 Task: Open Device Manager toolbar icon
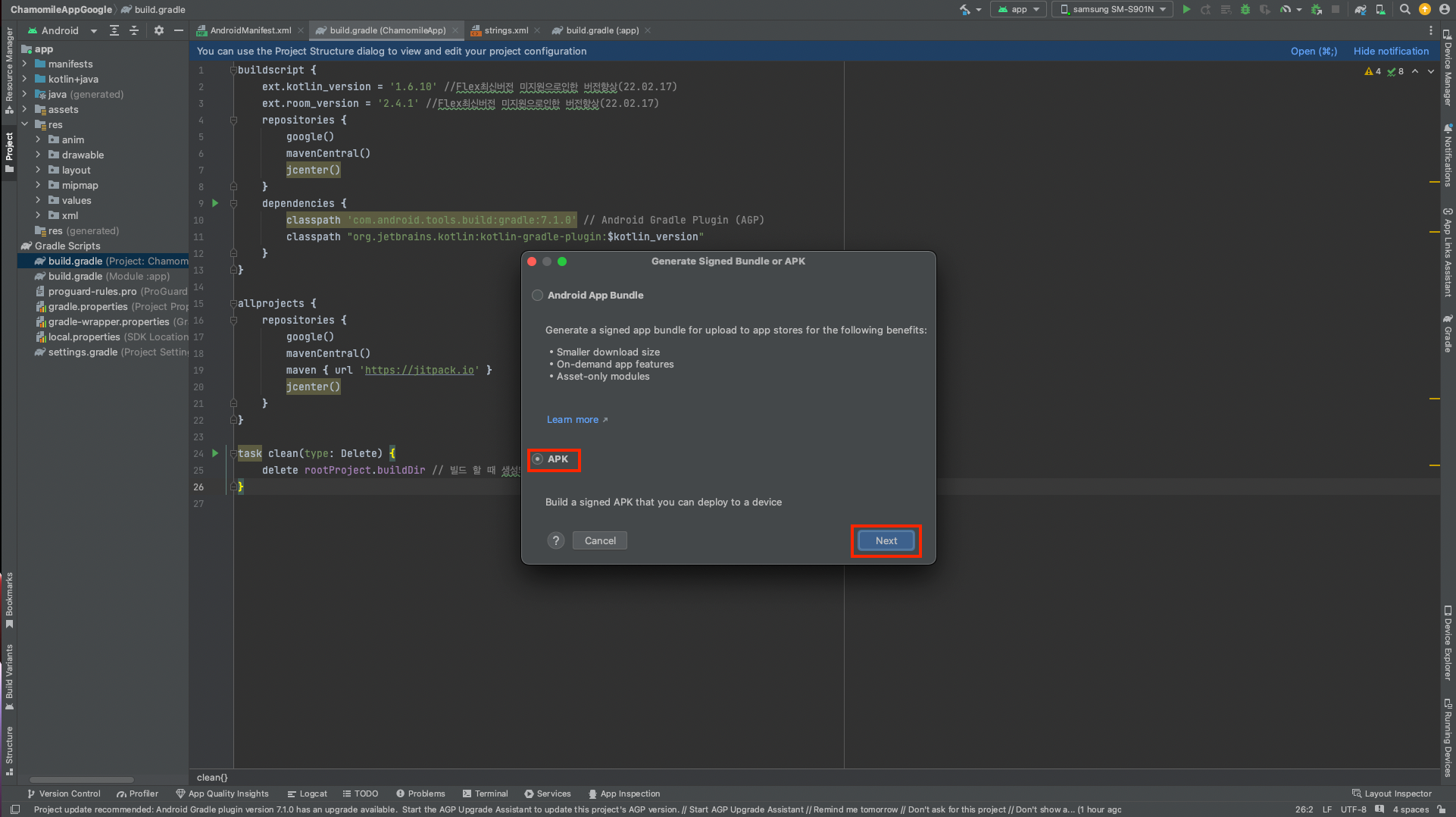(x=1380, y=9)
